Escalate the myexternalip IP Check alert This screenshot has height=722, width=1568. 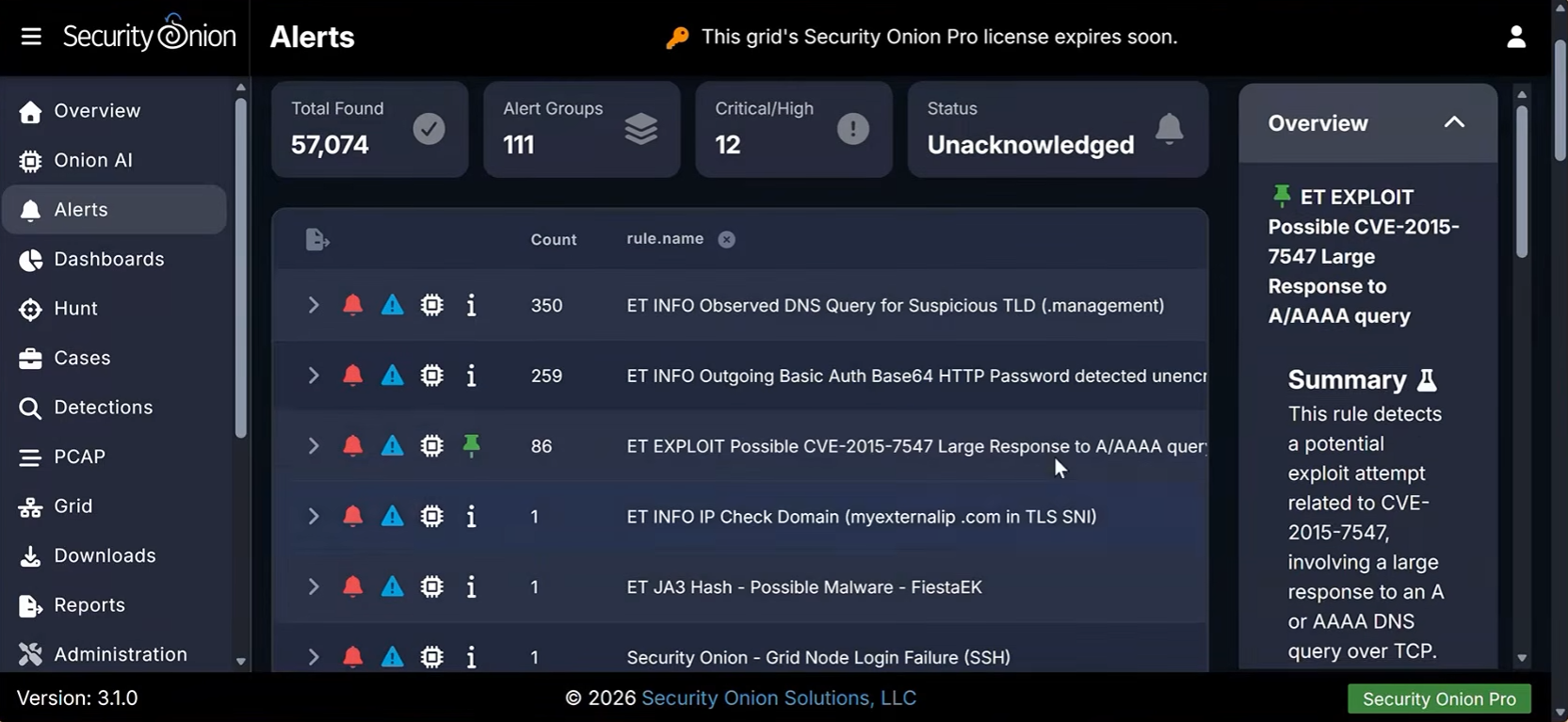[x=392, y=516]
